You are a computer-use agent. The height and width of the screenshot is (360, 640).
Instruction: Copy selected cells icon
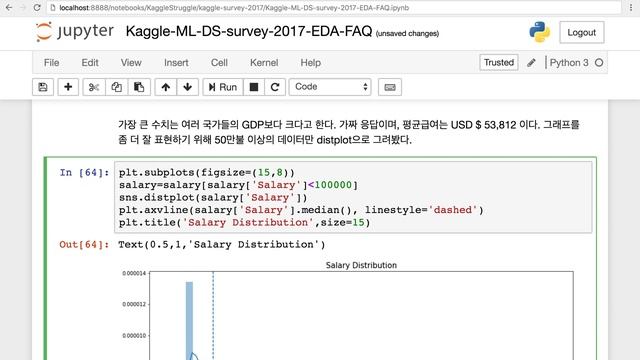coord(117,87)
